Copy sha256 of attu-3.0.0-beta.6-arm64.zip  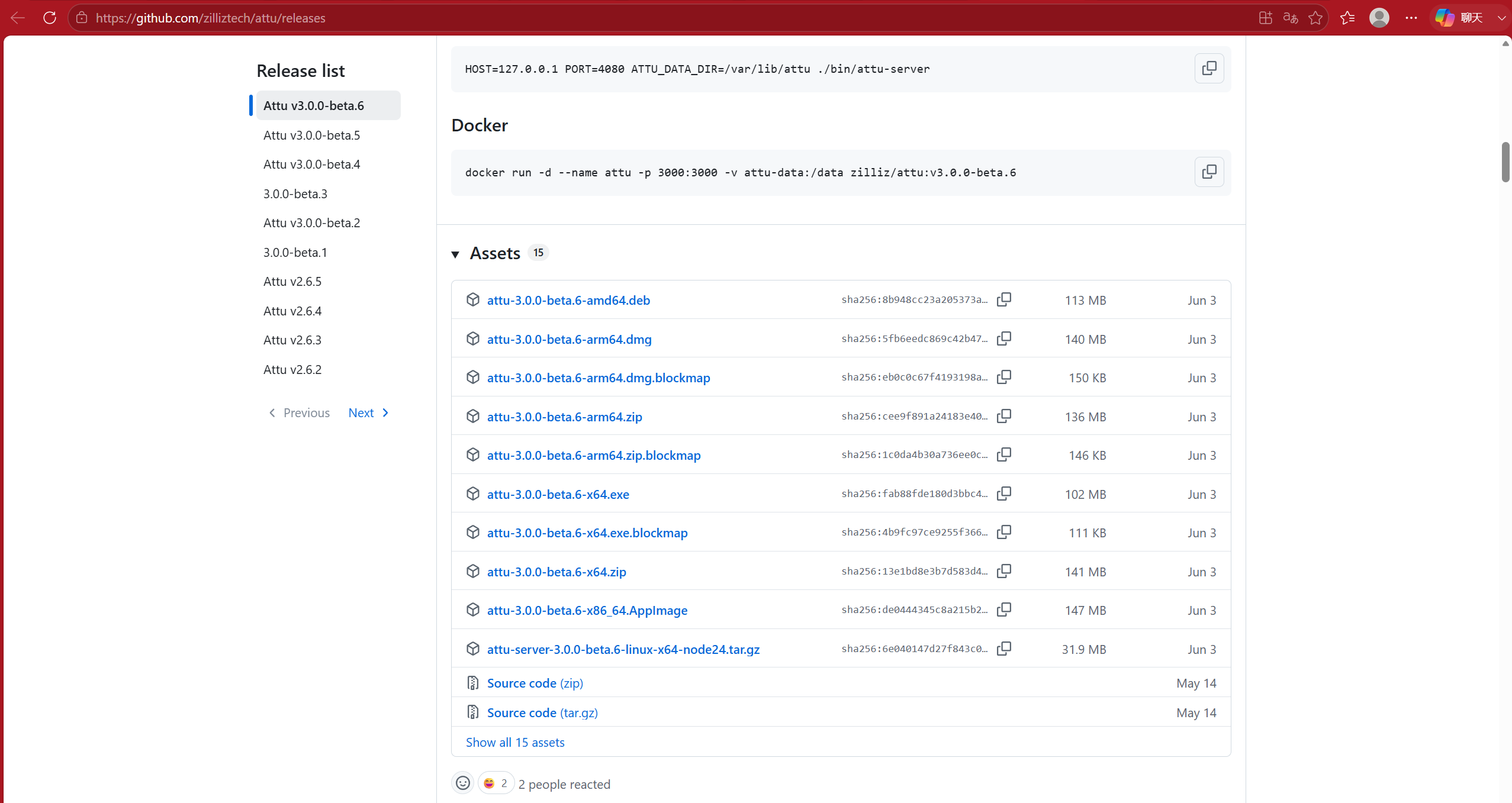(1004, 416)
